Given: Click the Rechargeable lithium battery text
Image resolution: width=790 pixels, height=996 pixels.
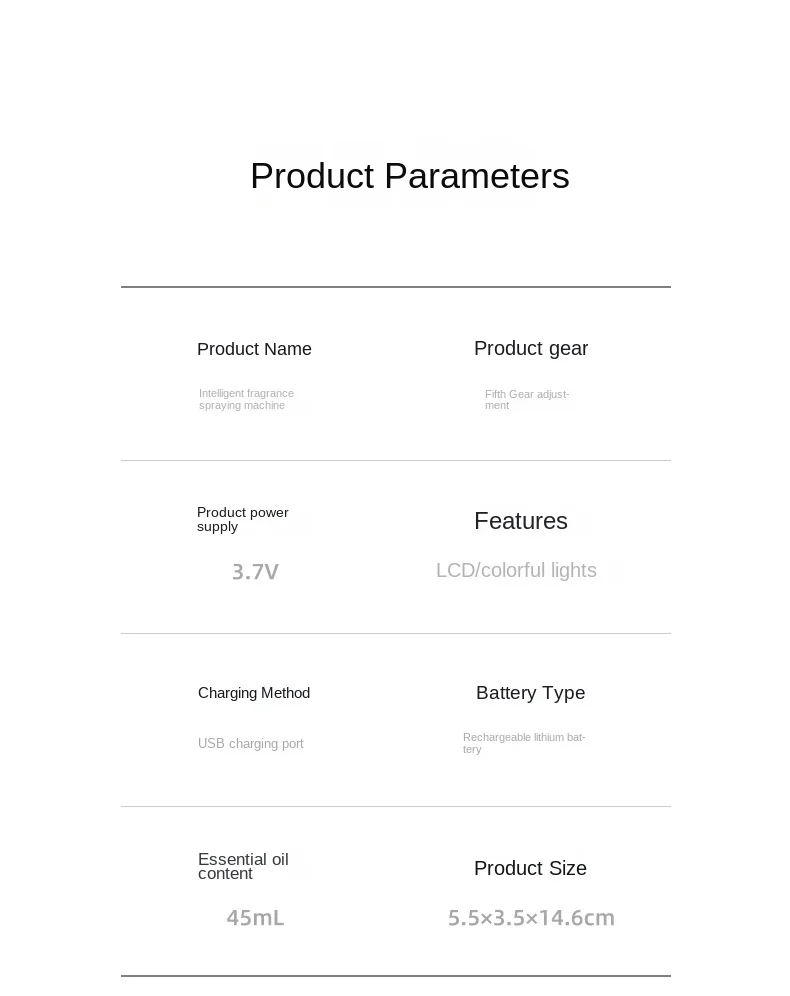Looking at the screenshot, I should [524, 743].
